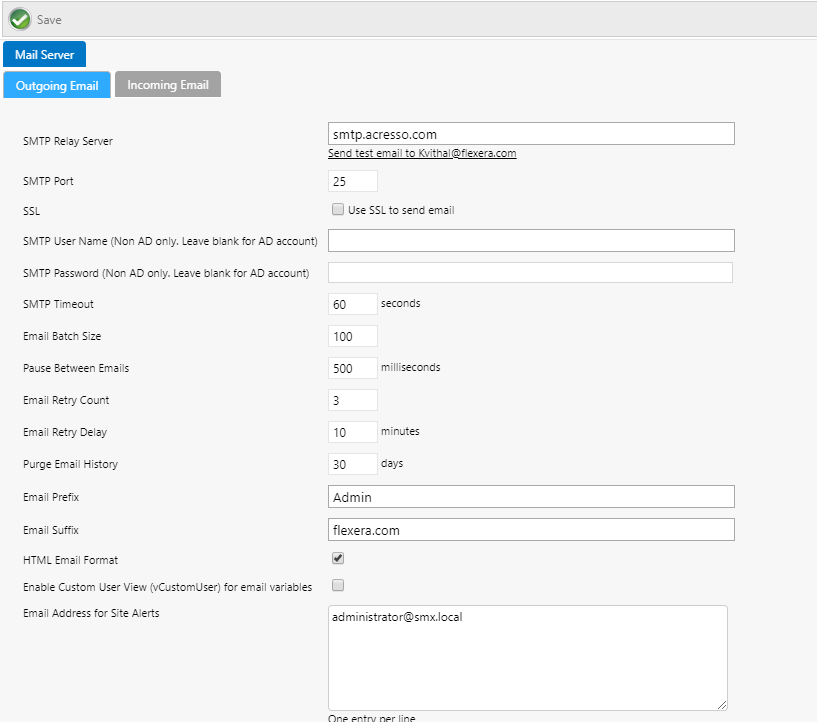Select the Outgoing Email tab
This screenshot has width=817, height=722.
(x=57, y=86)
